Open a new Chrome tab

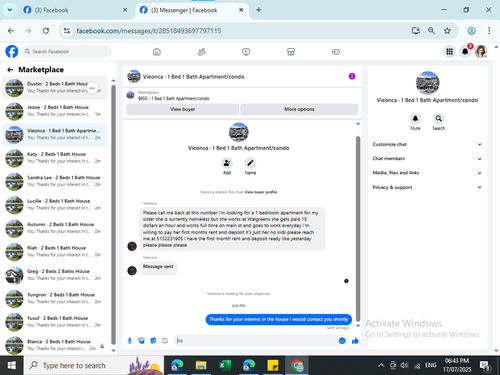tap(258, 10)
